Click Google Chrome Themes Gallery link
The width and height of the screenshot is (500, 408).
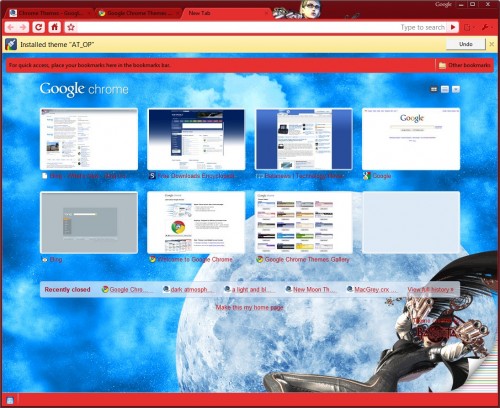(x=307, y=259)
